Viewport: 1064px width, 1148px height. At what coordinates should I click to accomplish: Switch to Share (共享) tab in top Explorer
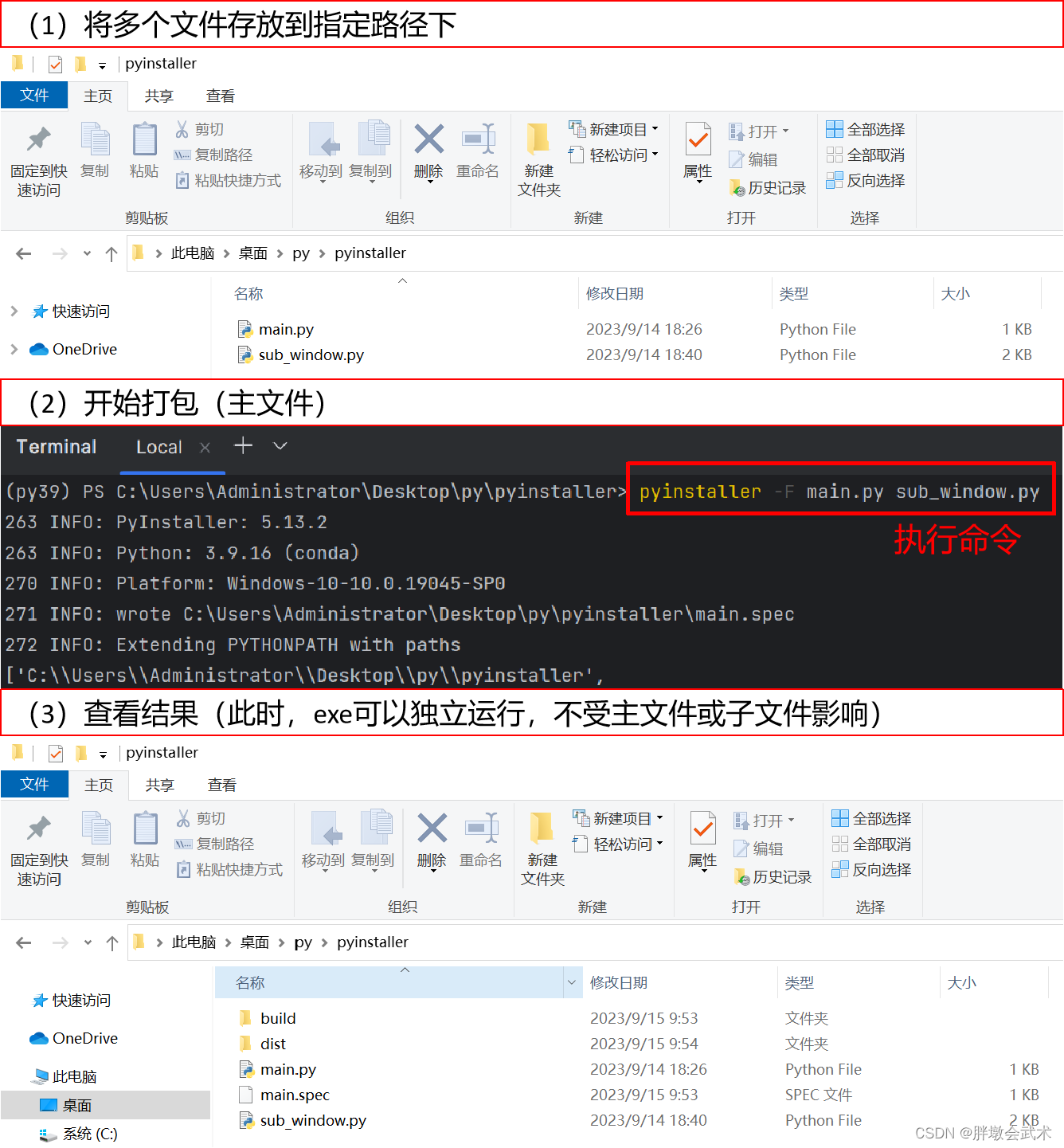click(x=159, y=96)
